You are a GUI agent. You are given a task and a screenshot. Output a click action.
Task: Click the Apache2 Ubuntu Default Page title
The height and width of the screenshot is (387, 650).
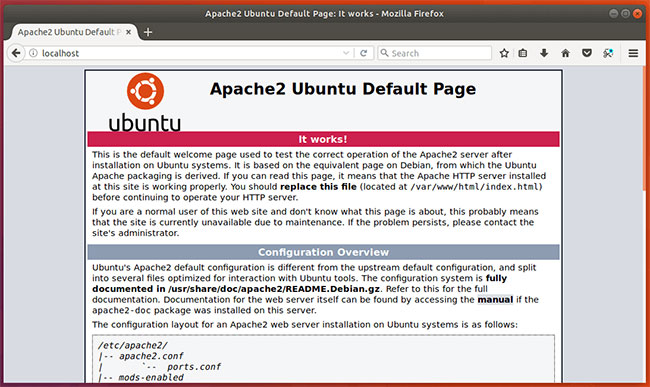click(x=343, y=89)
